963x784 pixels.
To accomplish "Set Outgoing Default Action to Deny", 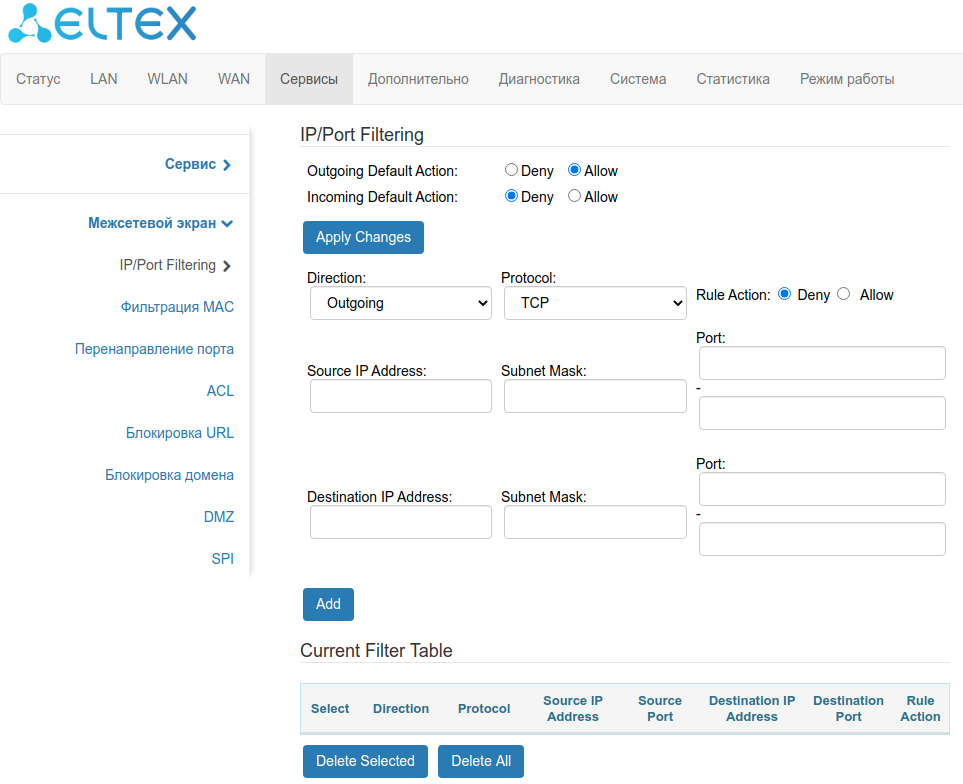I will click(511, 170).
